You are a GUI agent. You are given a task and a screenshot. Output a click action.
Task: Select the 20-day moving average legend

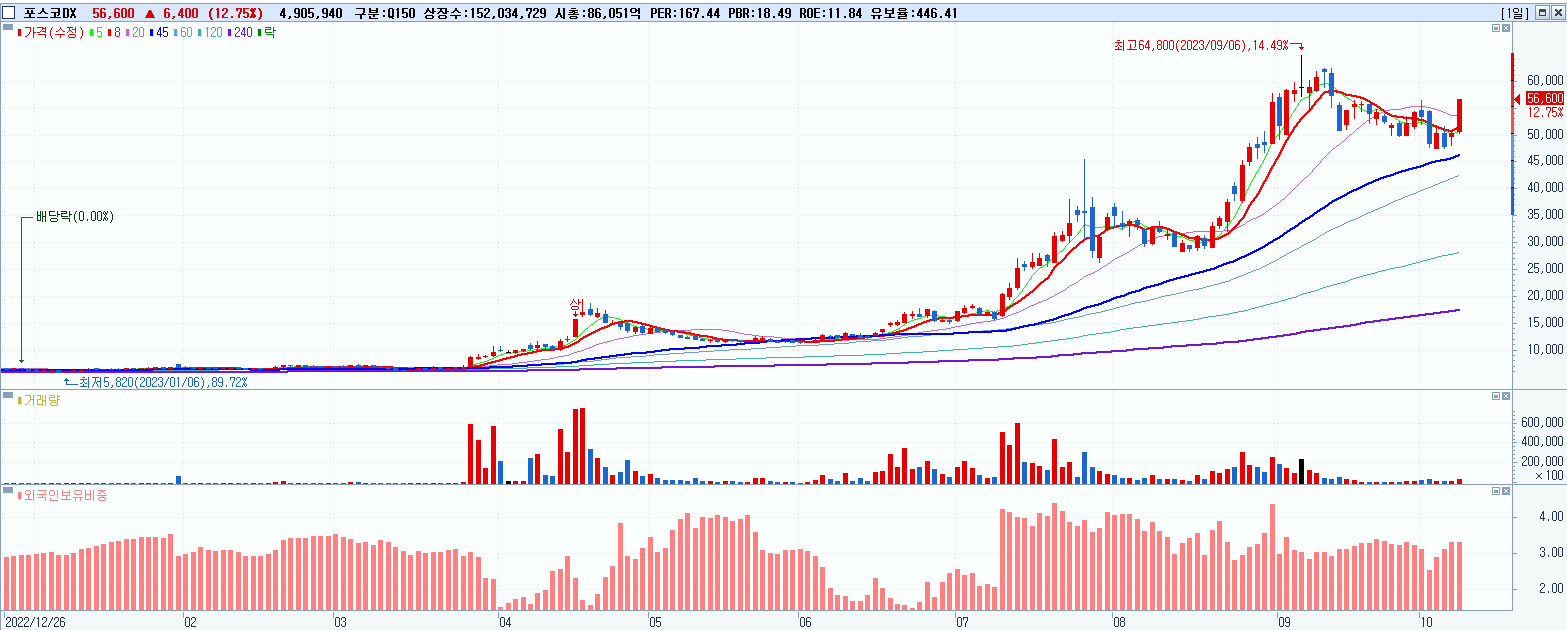pyautogui.click(x=135, y=33)
